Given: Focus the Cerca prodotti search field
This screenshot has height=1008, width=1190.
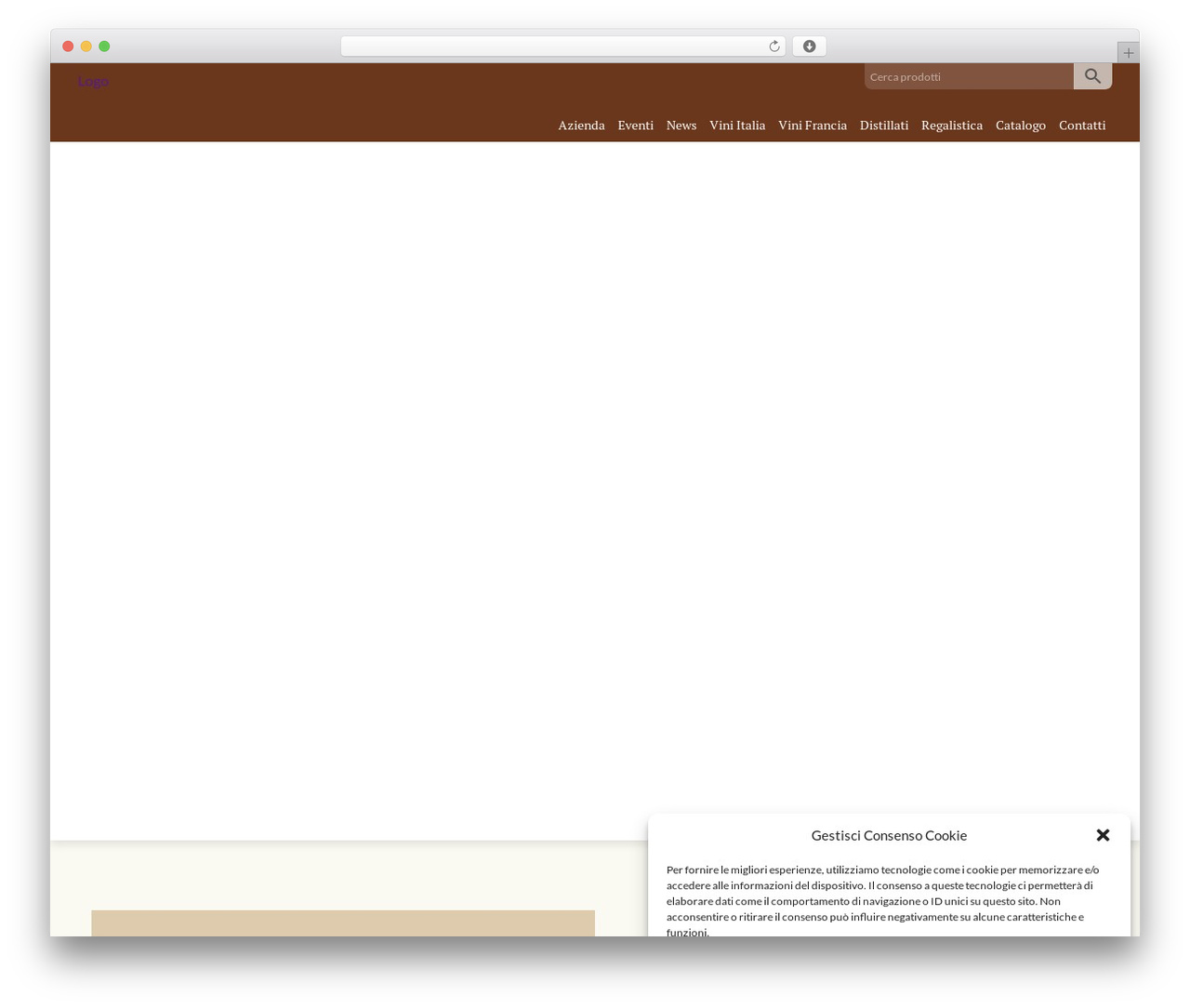Looking at the screenshot, I should [969, 76].
